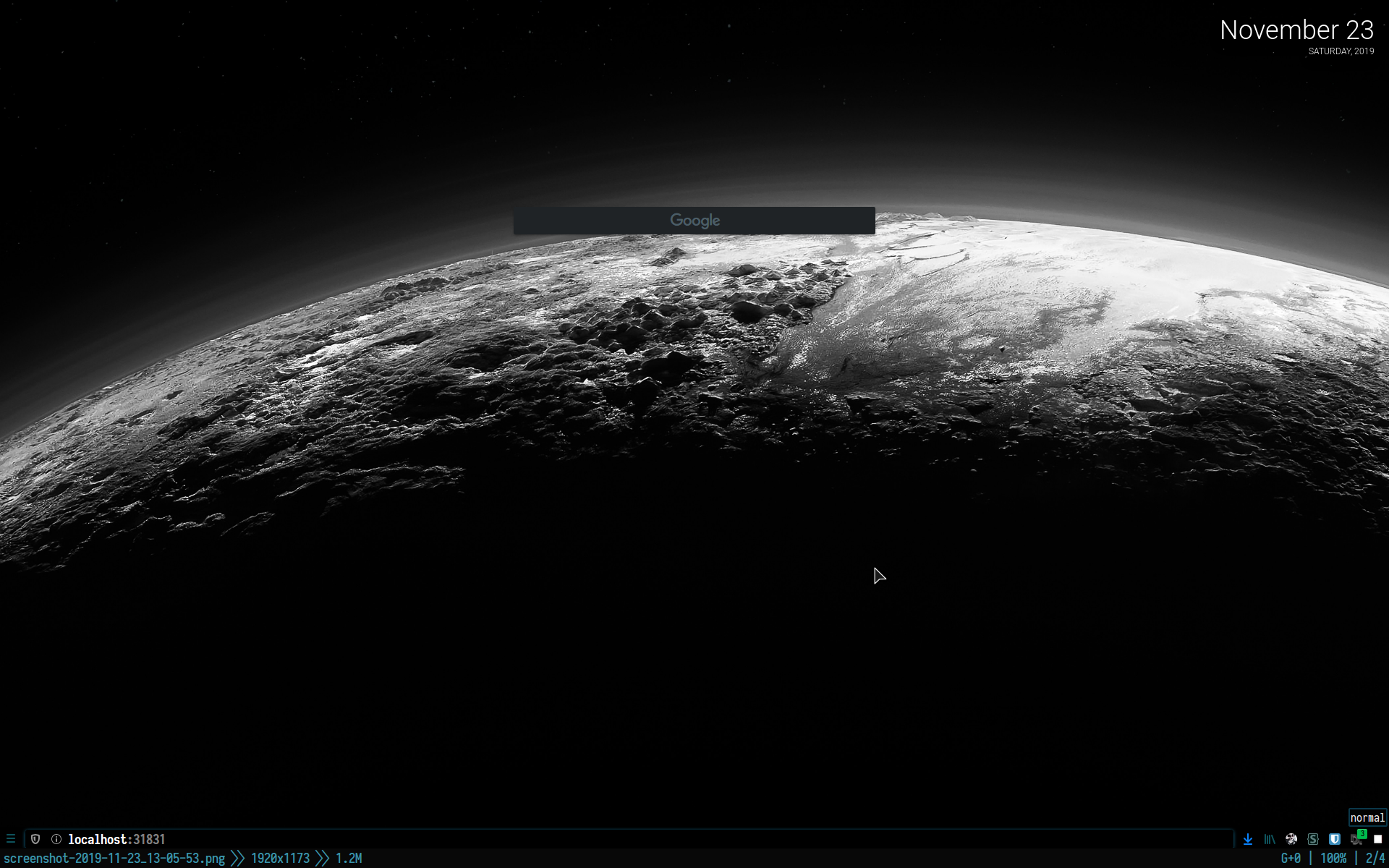Open the Bitwarden shield extension icon

[x=1335, y=839]
